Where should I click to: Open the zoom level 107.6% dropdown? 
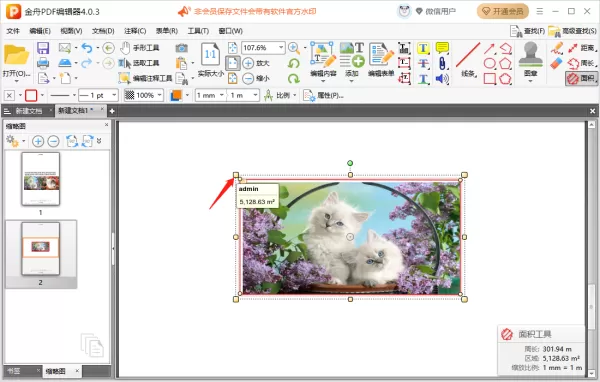click(x=281, y=48)
